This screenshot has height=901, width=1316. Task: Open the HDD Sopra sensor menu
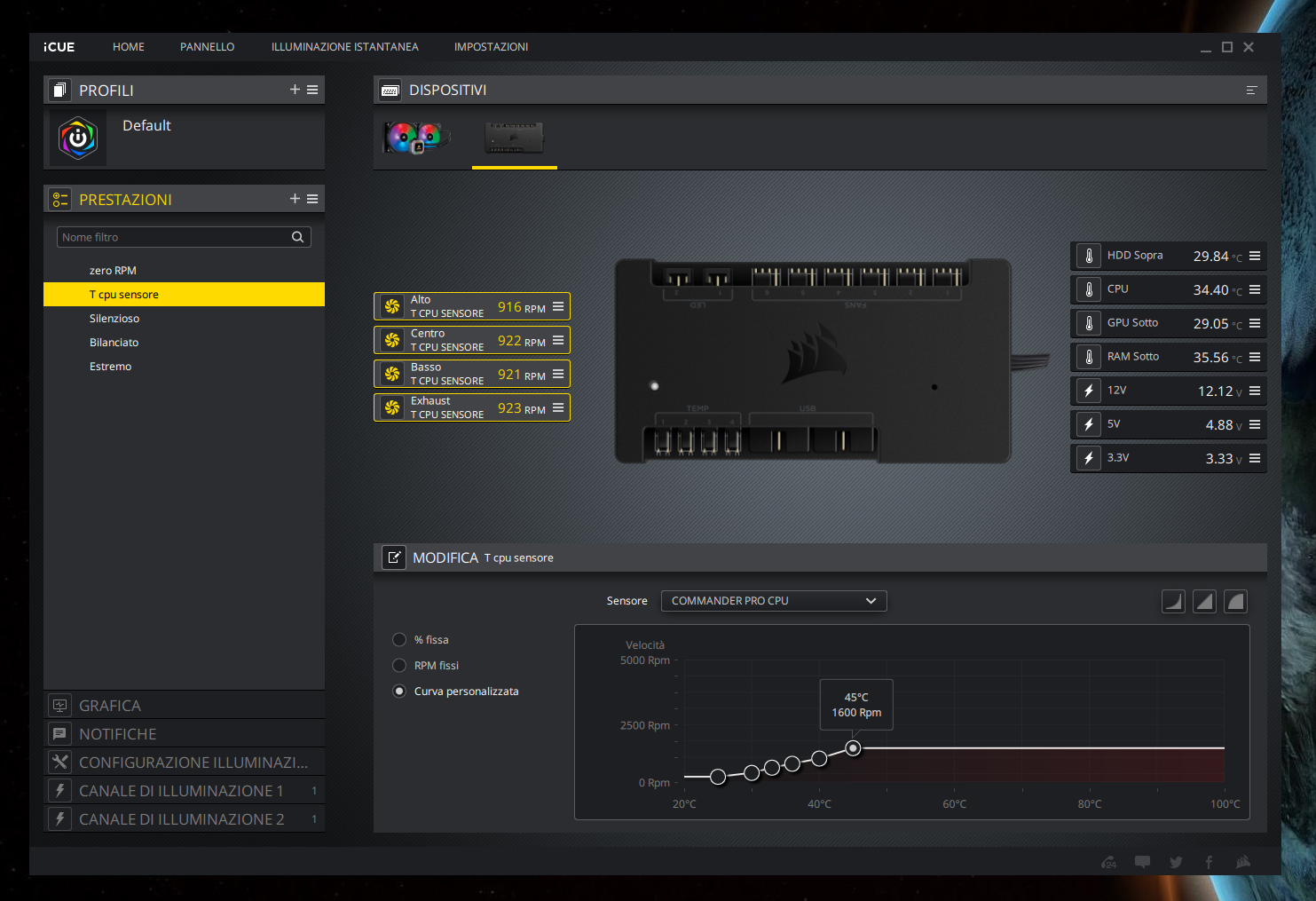[x=1255, y=256]
